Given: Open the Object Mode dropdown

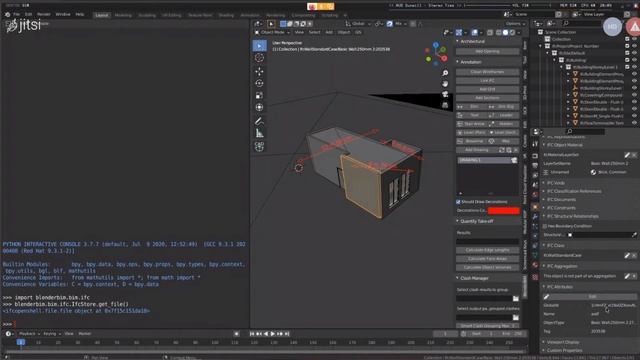Looking at the screenshot, I should pyautogui.click(x=272, y=33).
